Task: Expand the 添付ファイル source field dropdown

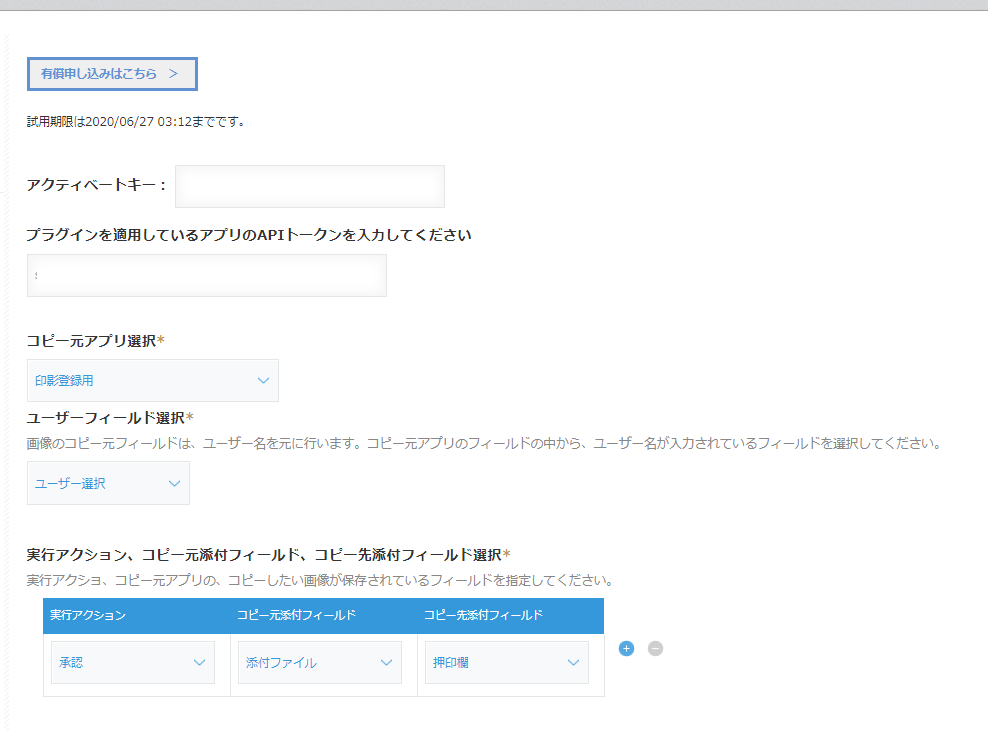Action: point(319,662)
